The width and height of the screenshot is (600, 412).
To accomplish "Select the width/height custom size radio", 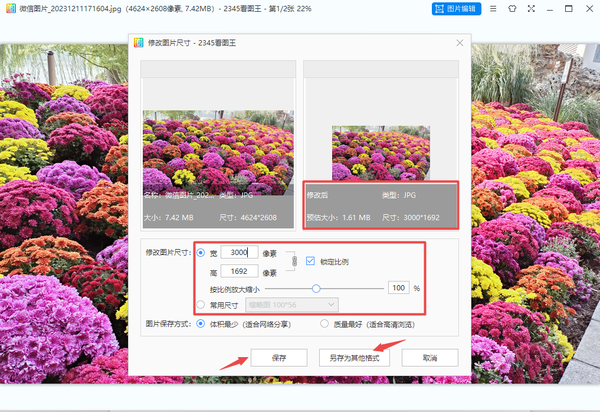I will [201, 253].
